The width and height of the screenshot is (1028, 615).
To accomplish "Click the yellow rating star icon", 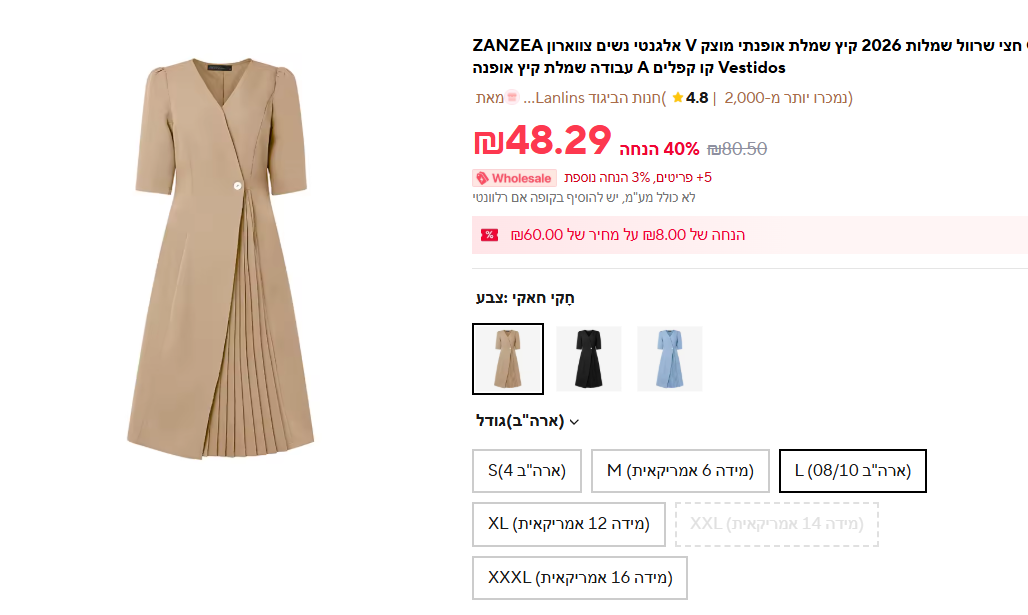I will coord(678,98).
